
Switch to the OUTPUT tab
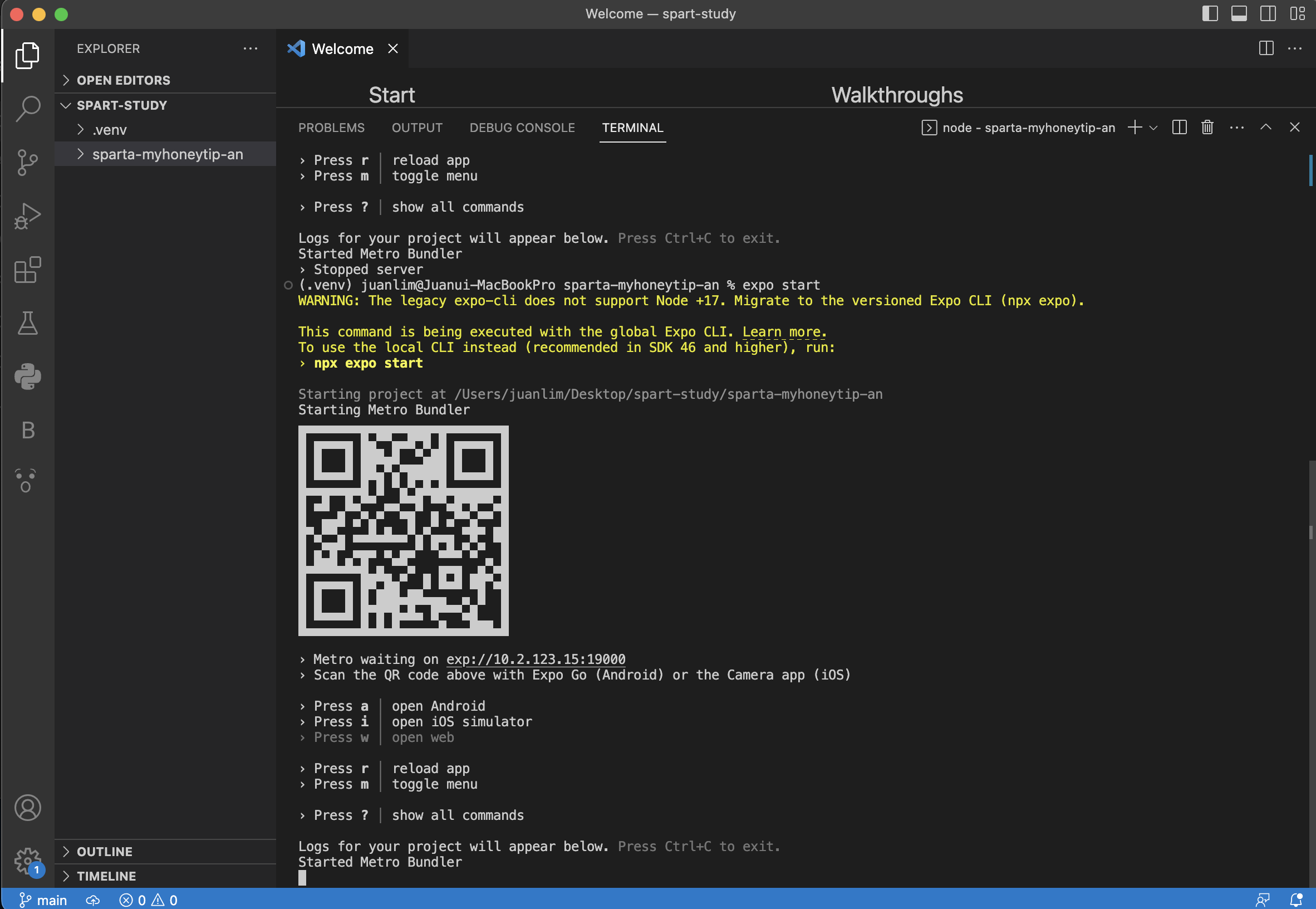[416, 128]
